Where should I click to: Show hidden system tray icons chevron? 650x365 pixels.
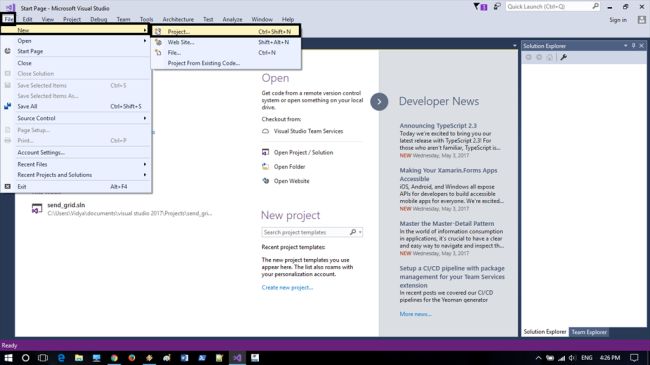click(538, 358)
